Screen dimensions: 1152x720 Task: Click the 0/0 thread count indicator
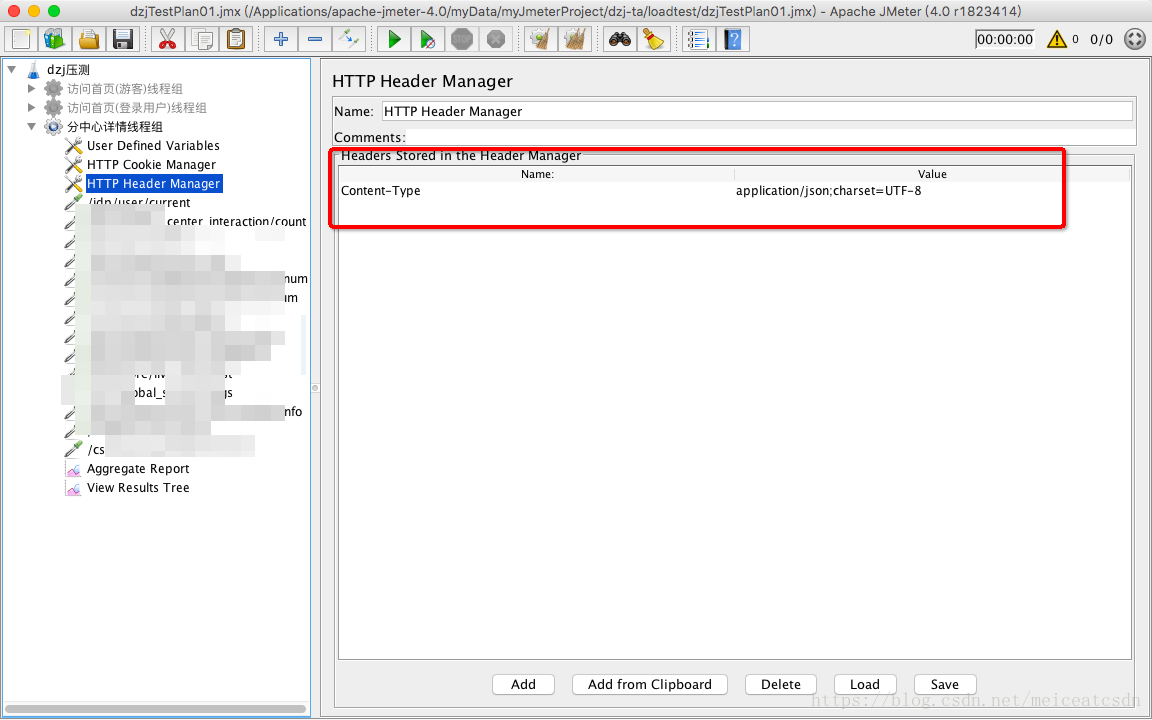[x=1101, y=39]
